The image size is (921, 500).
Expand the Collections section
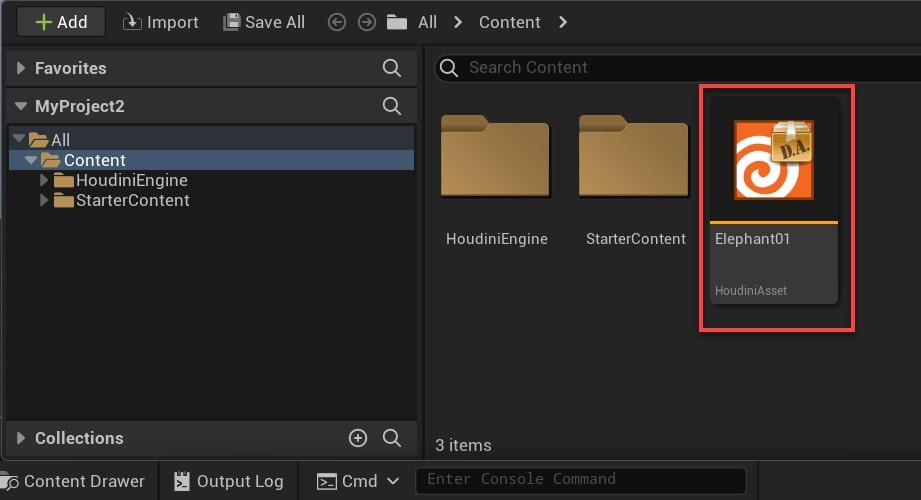[x=21, y=438]
